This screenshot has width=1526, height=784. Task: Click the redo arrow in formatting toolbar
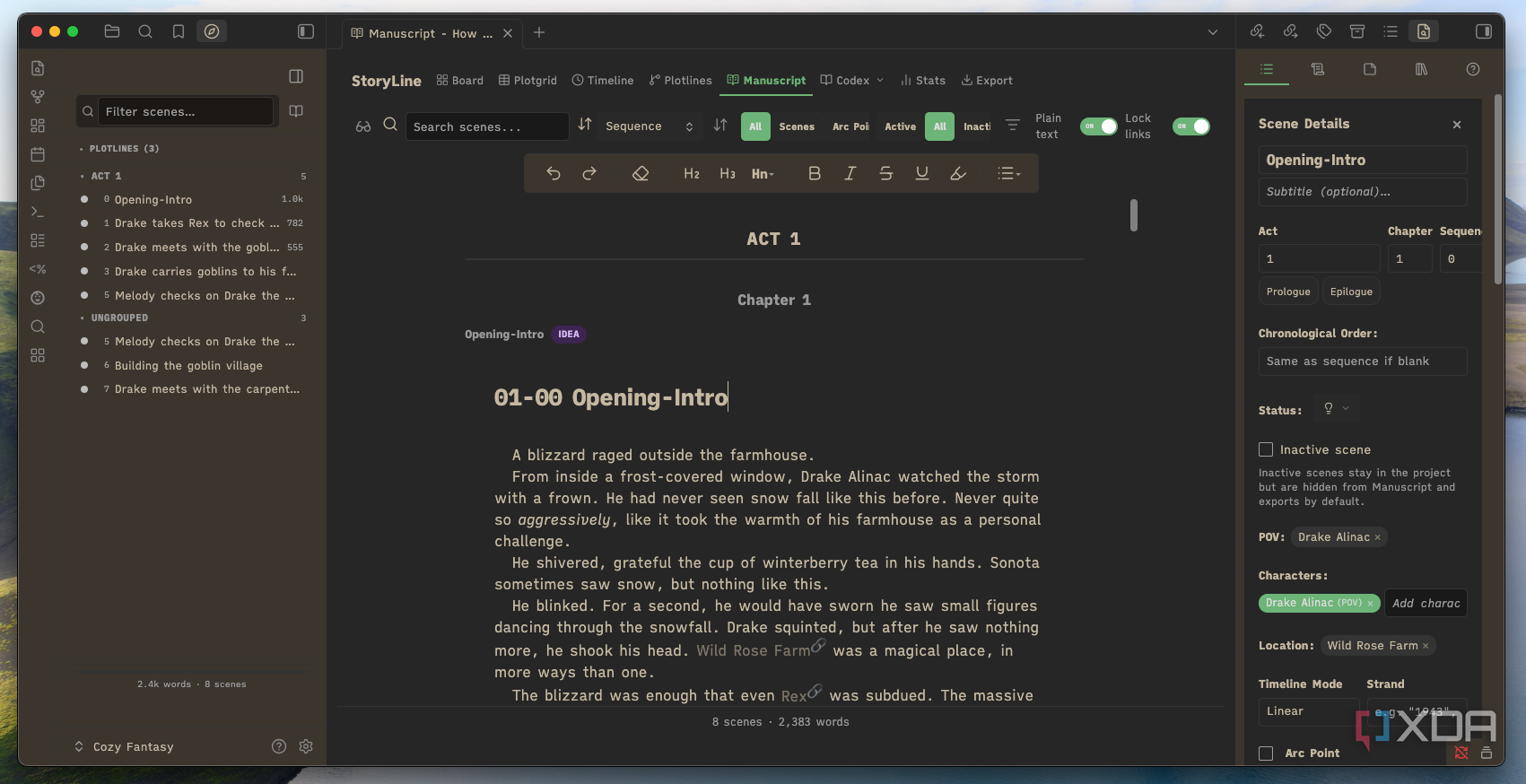pos(589,174)
